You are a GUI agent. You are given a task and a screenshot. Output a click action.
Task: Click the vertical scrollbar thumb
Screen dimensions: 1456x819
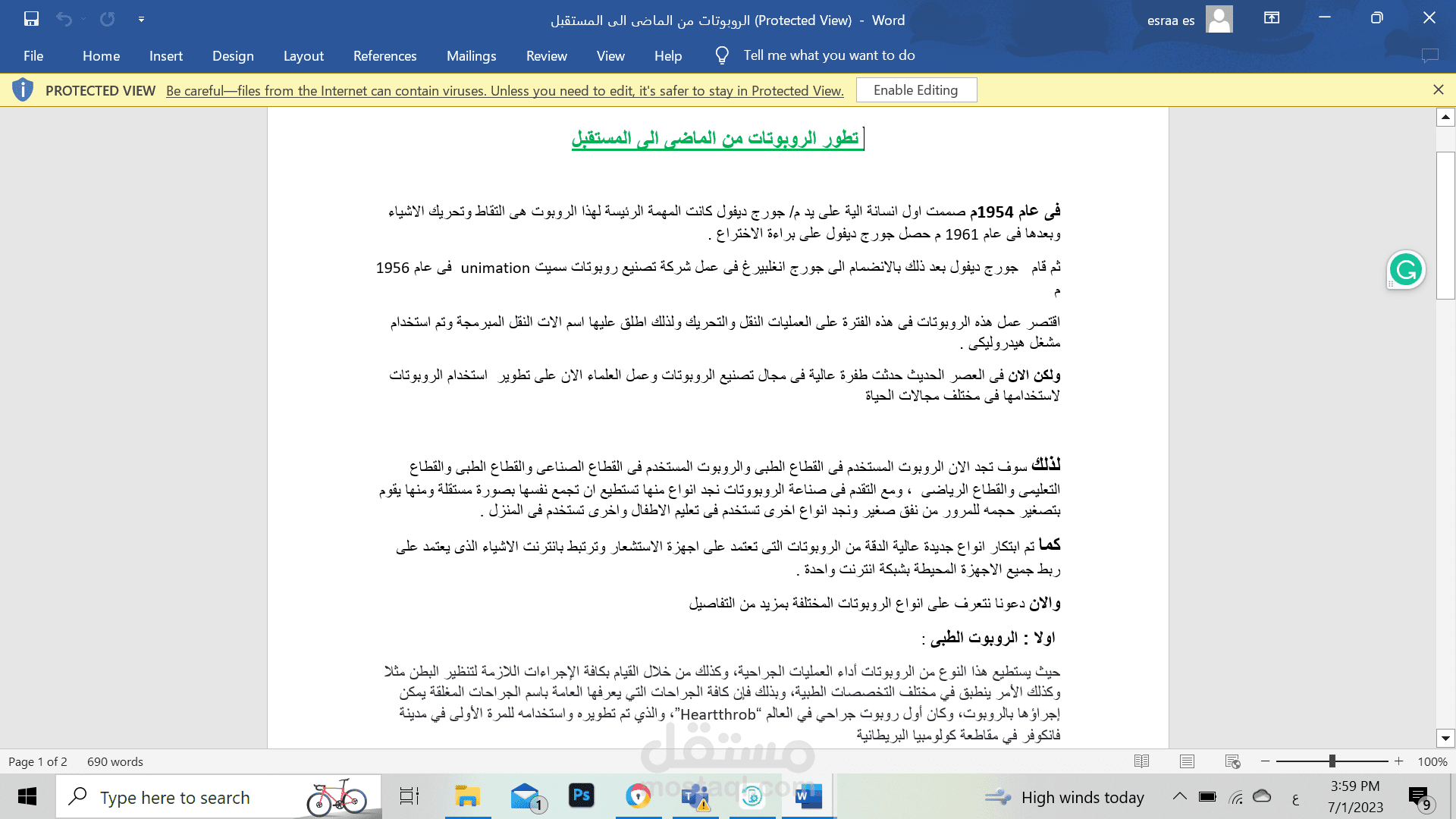click(1445, 225)
